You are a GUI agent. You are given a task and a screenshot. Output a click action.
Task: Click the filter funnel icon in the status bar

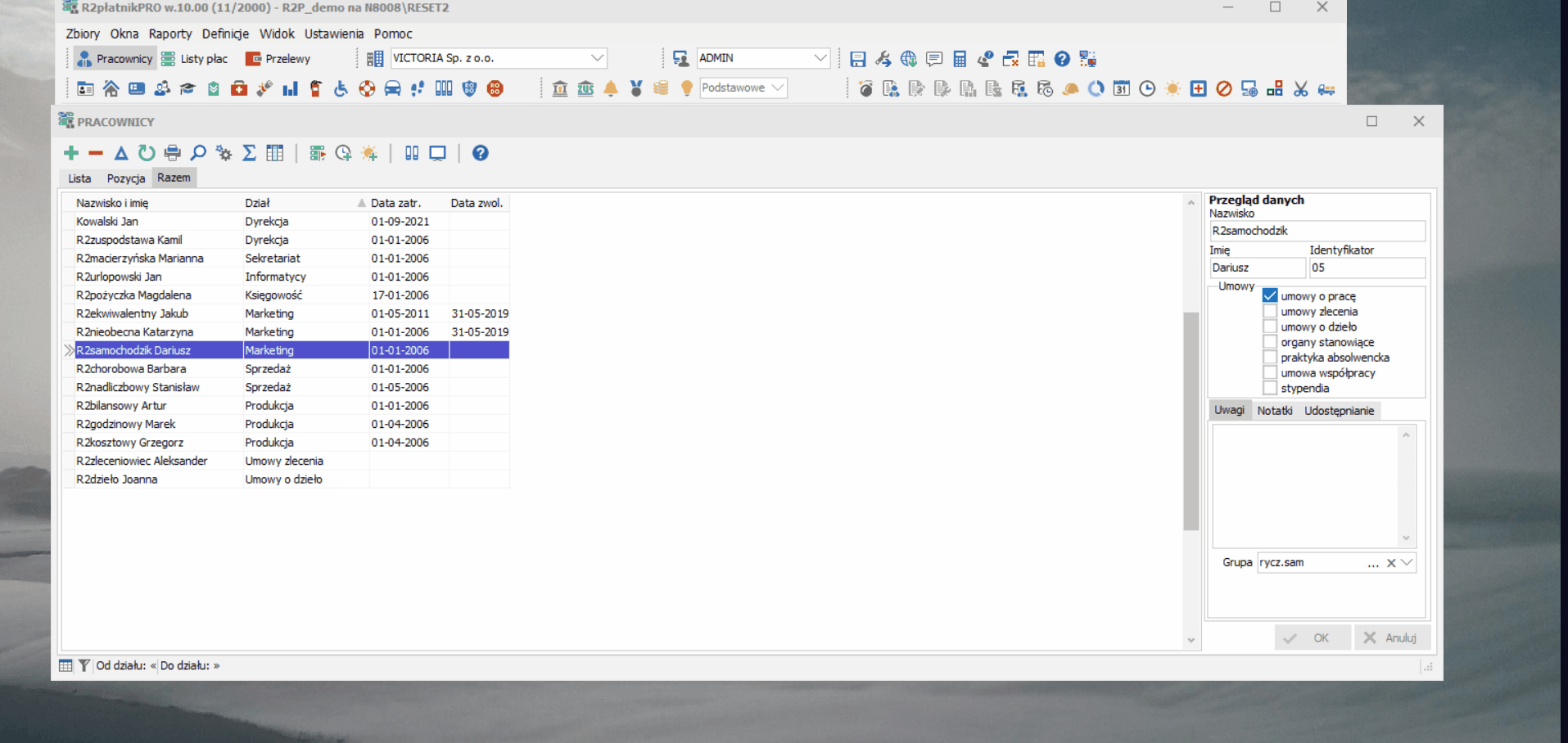(84, 665)
